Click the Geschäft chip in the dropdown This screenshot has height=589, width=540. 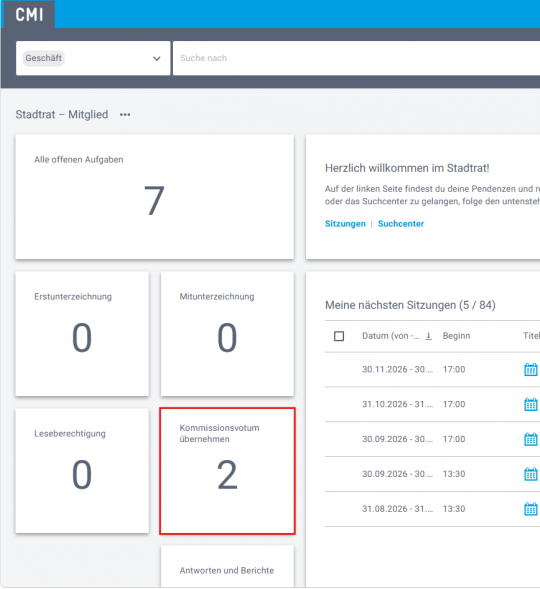click(x=44, y=58)
